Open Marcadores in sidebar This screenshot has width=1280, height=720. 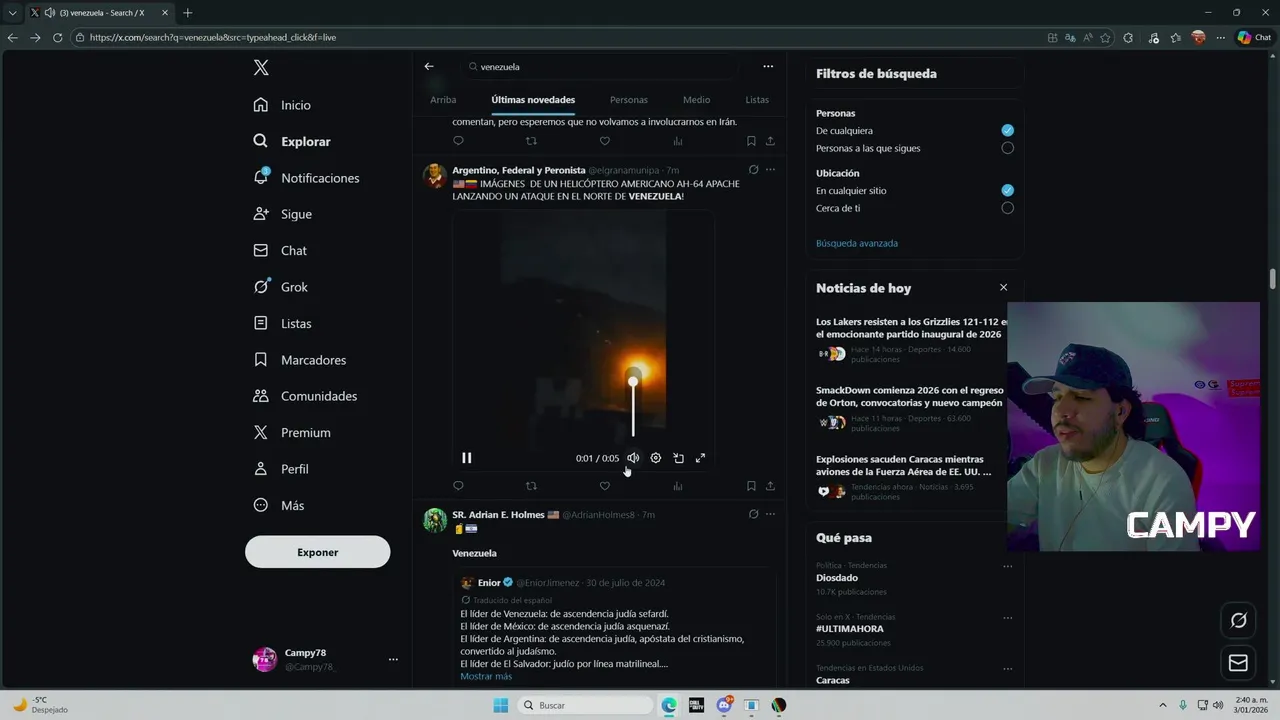(x=300, y=360)
